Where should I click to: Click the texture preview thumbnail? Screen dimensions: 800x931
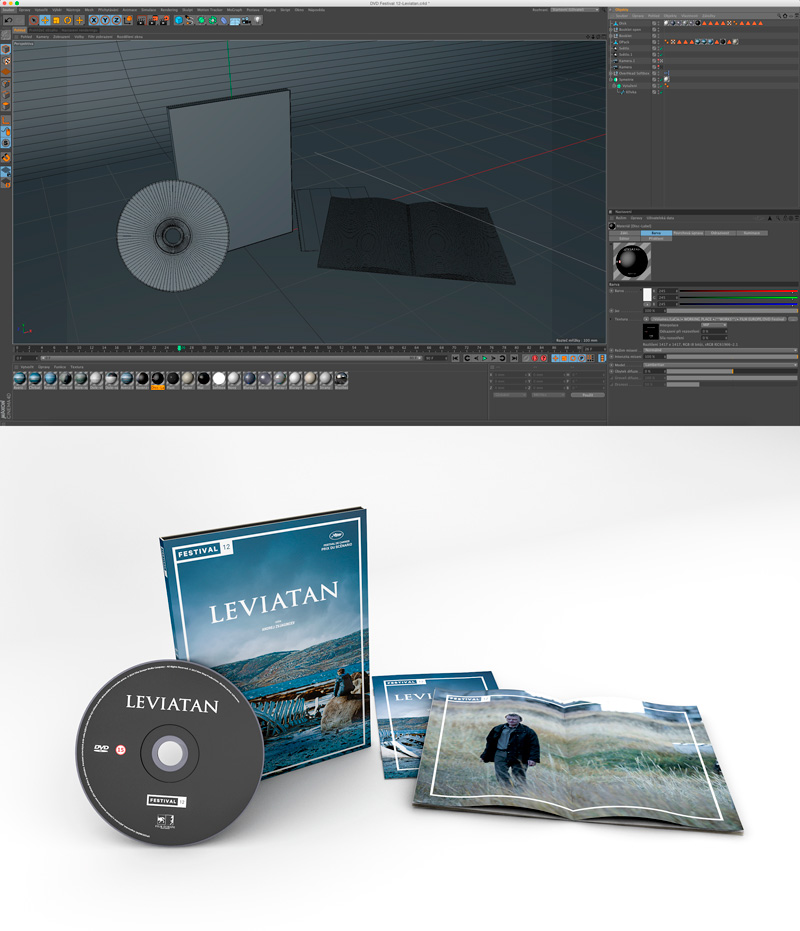click(x=651, y=332)
